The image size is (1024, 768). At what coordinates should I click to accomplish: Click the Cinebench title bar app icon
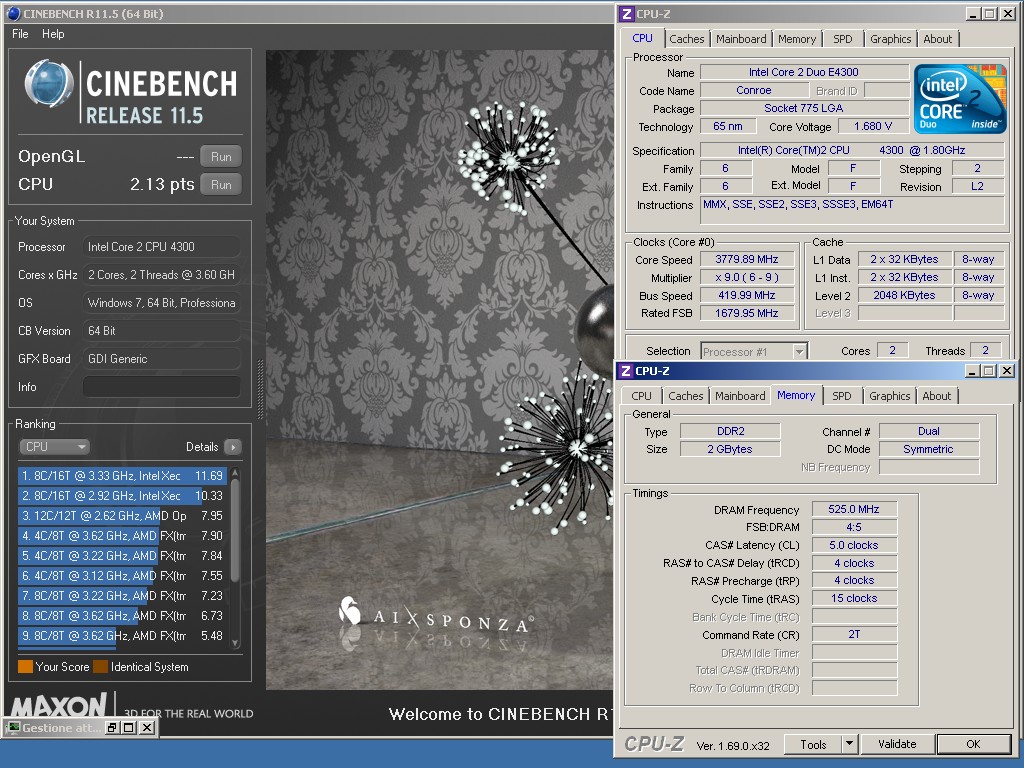(x=13, y=13)
